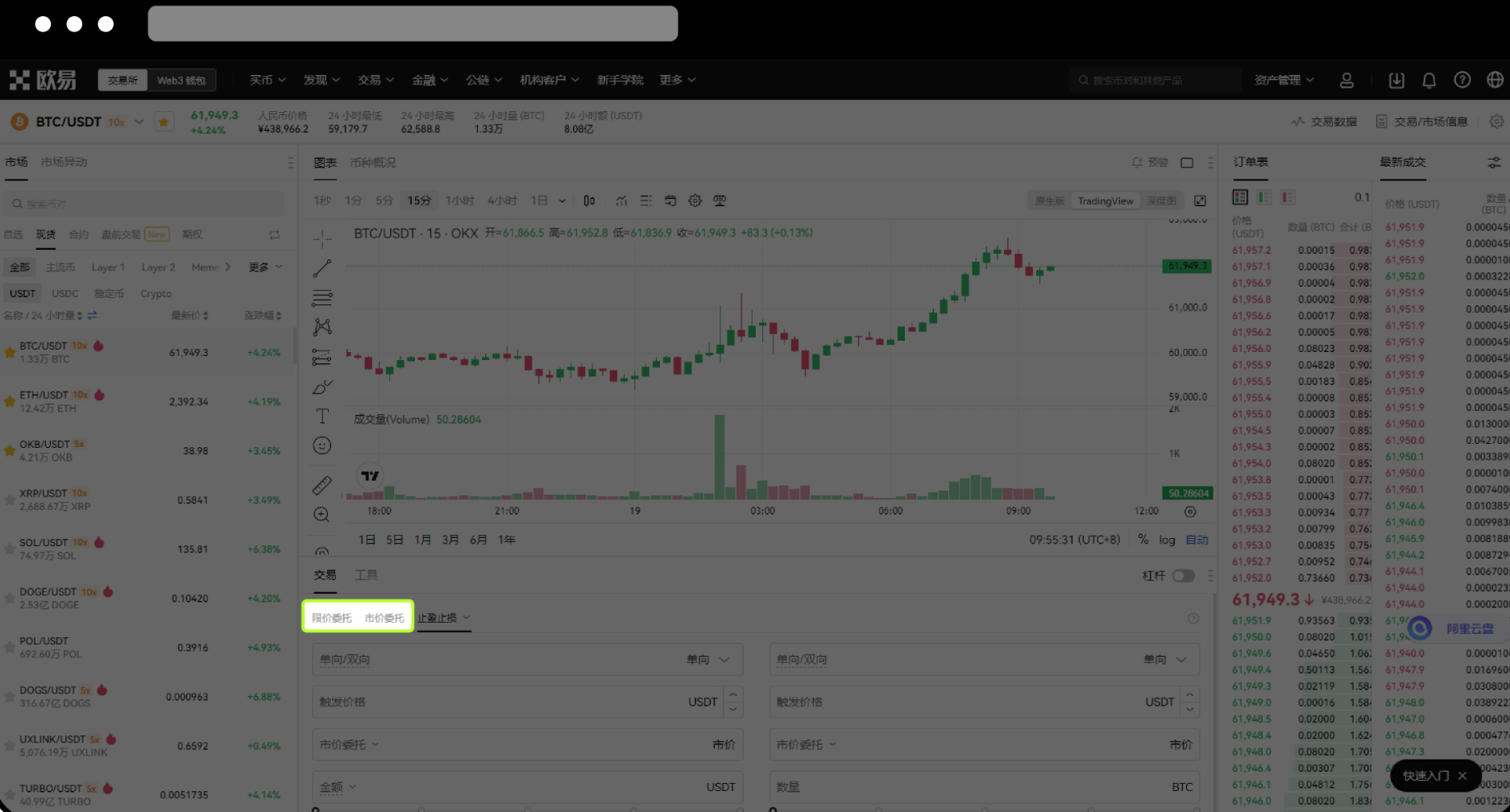Filter market list by USDC quote
The width and height of the screenshot is (1510, 812).
tap(65, 294)
